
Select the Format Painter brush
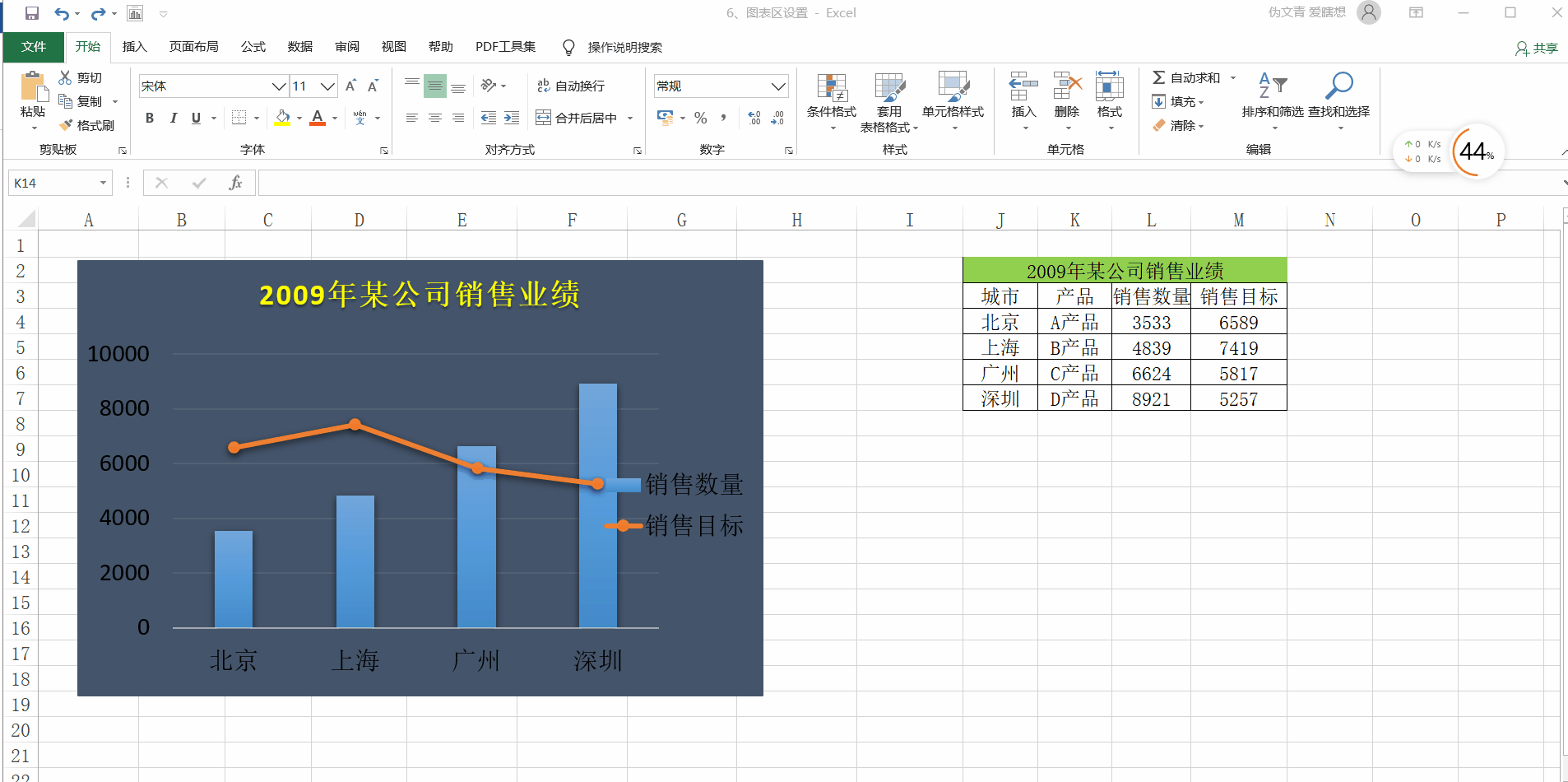point(66,125)
